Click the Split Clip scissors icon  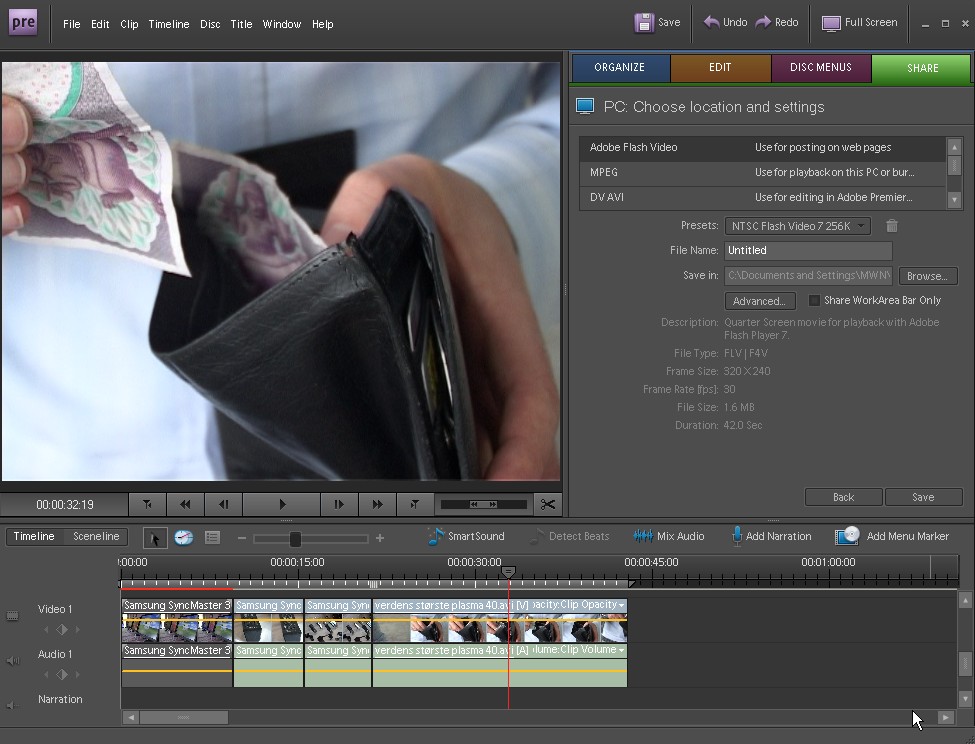pyautogui.click(x=547, y=505)
